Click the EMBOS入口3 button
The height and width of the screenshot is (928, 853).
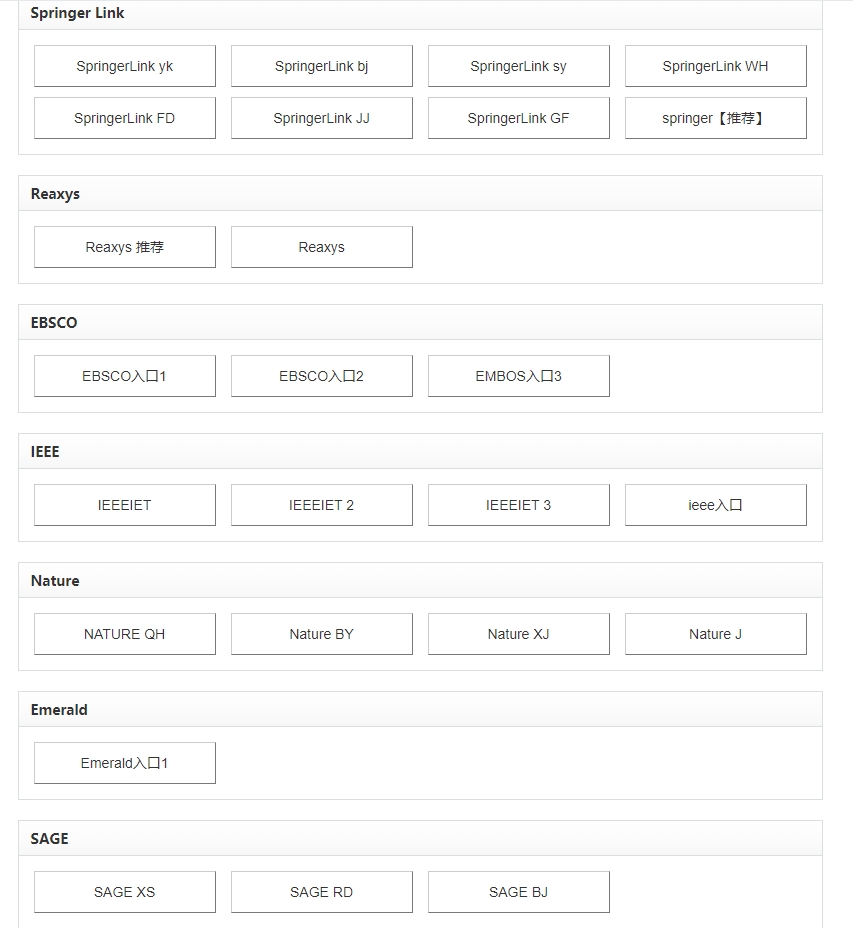click(519, 376)
